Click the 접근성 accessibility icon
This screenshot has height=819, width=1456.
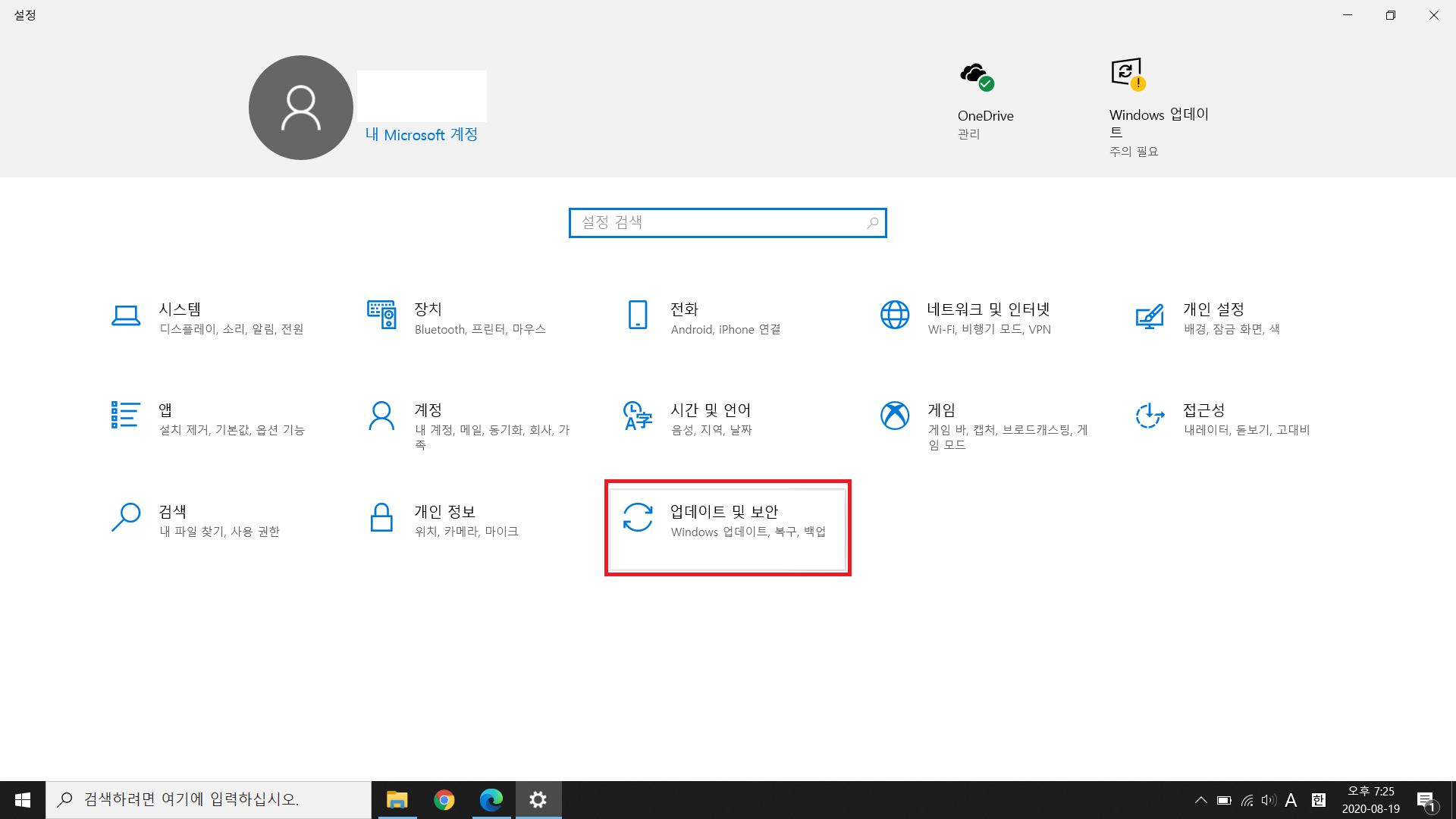pos(1150,416)
